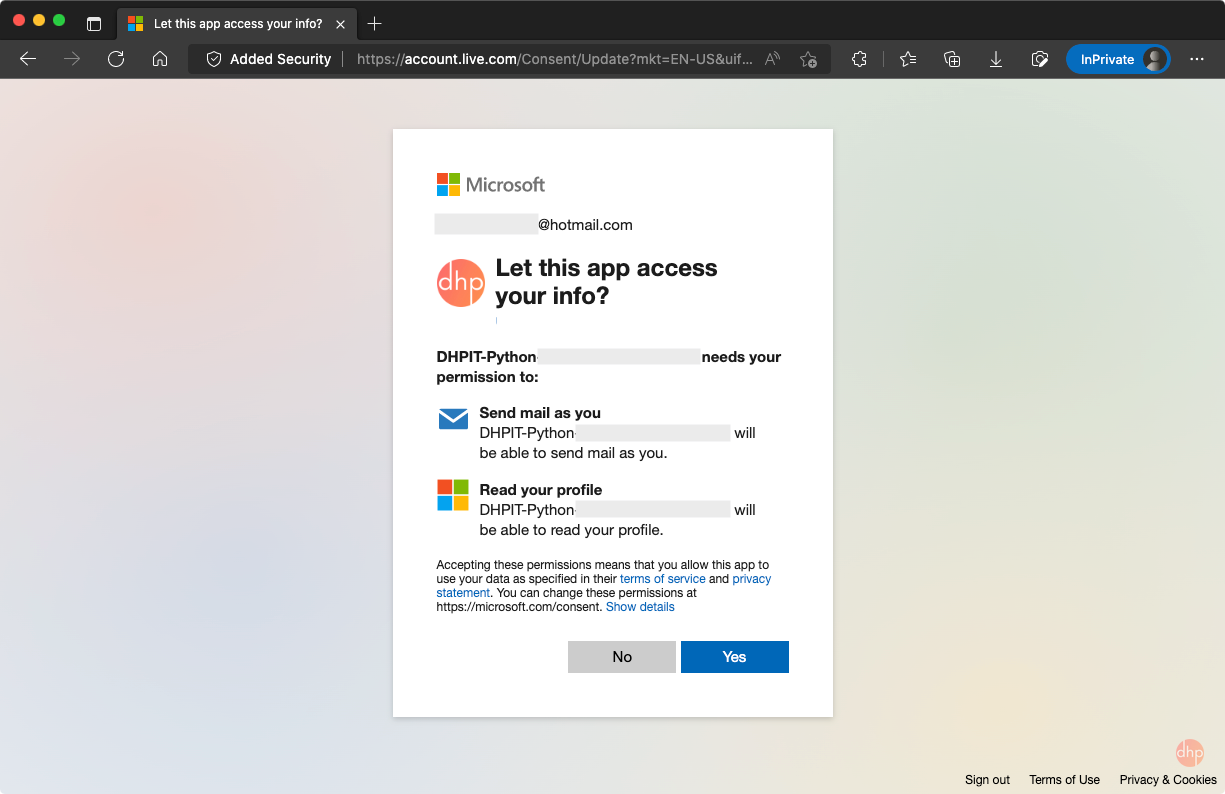The height and width of the screenshot is (794, 1225).
Task: Open Privacy & Cookies footer link
Action: tap(1168, 780)
